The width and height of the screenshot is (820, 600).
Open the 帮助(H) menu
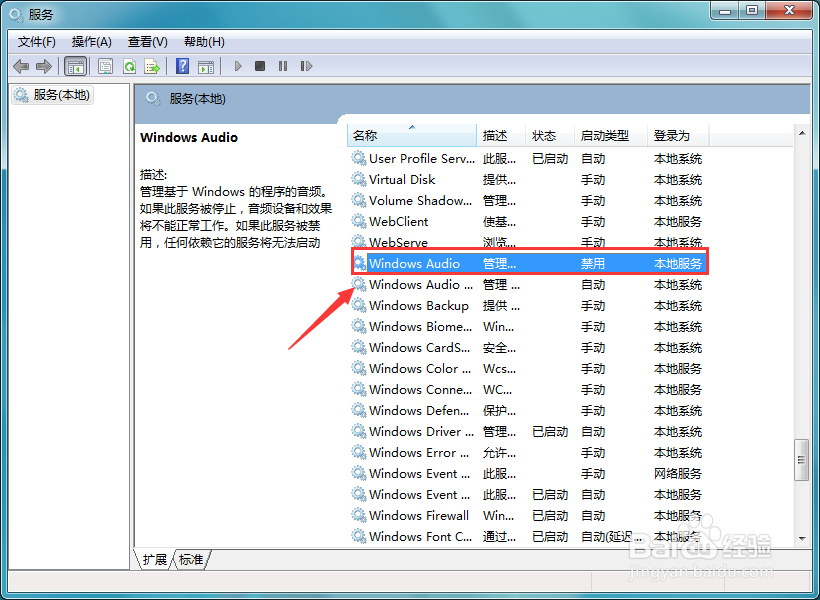204,42
